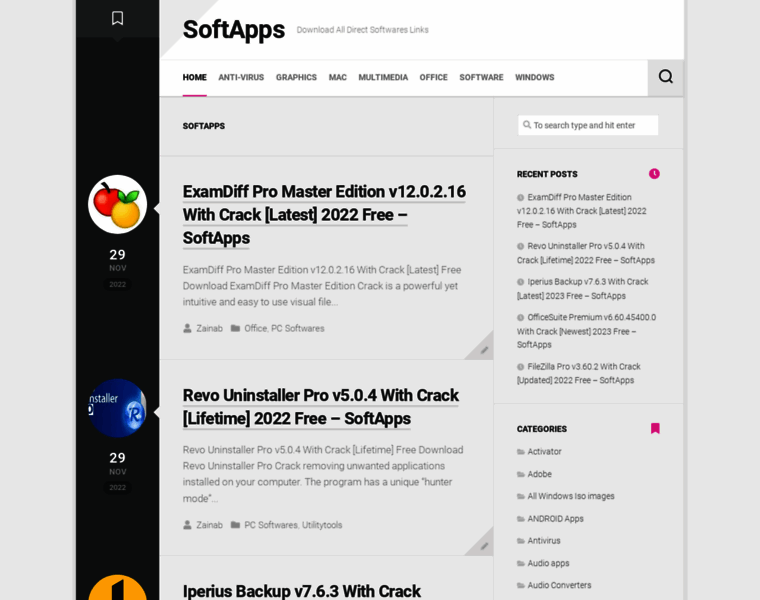Click the pink clock icon beside Recent Posts
The height and width of the screenshot is (600, 760).
point(654,174)
